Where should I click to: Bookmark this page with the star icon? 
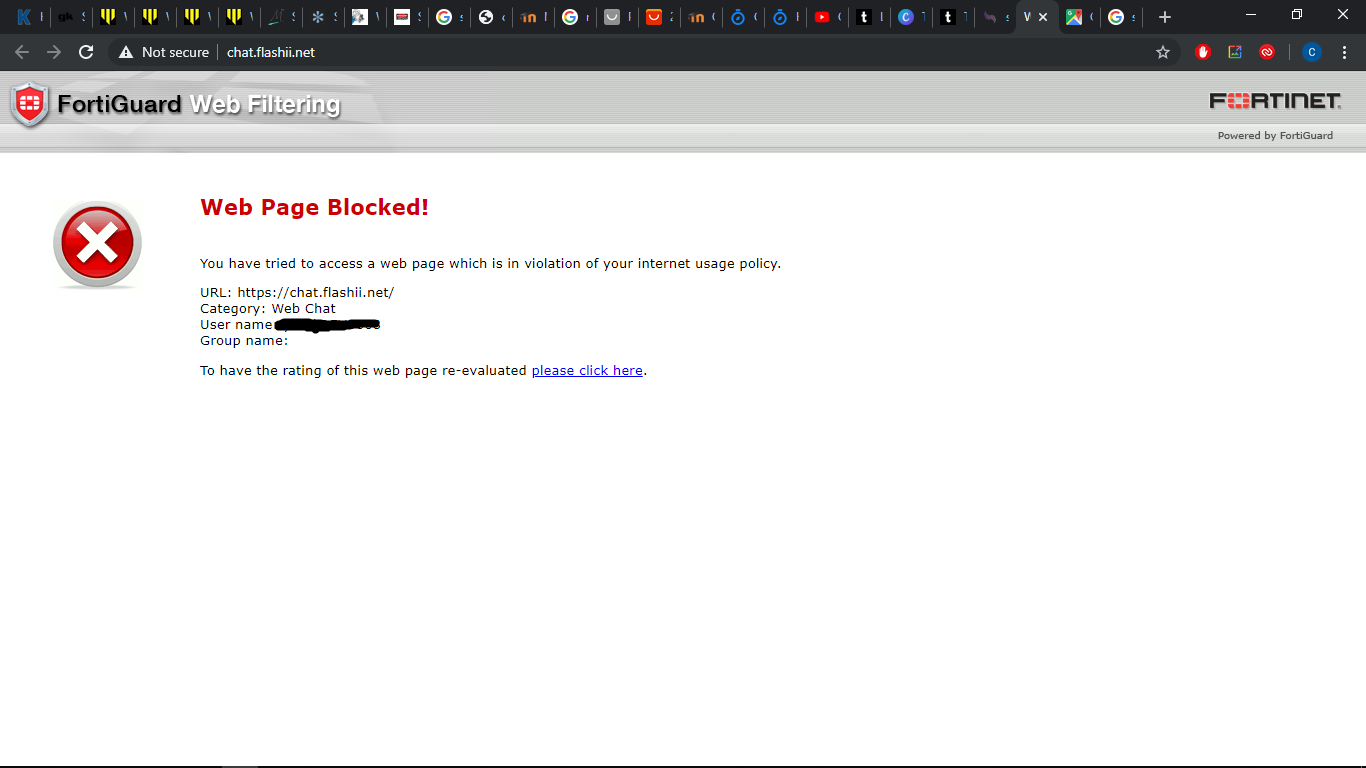(1163, 52)
